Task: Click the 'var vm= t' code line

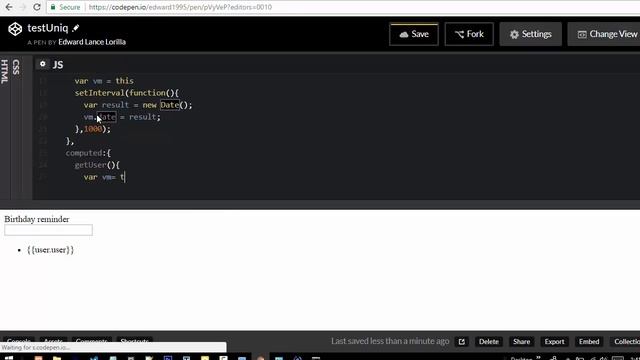Action: 104,177
